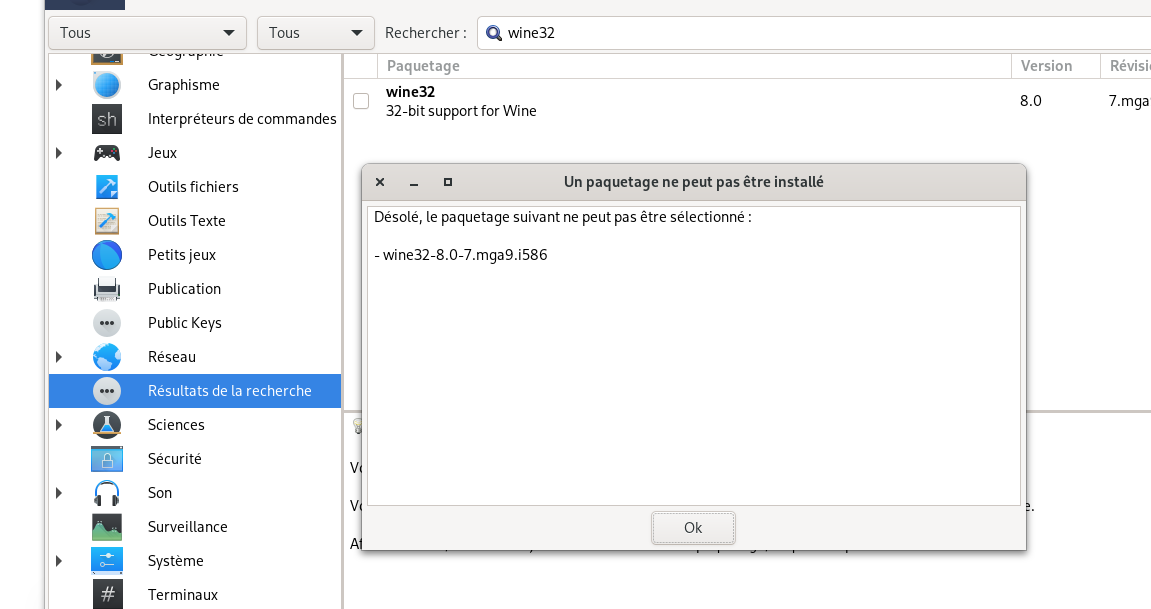Click the 'Désolé, le paquetage suivant' message

pyautogui.click(x=562, y=217)
